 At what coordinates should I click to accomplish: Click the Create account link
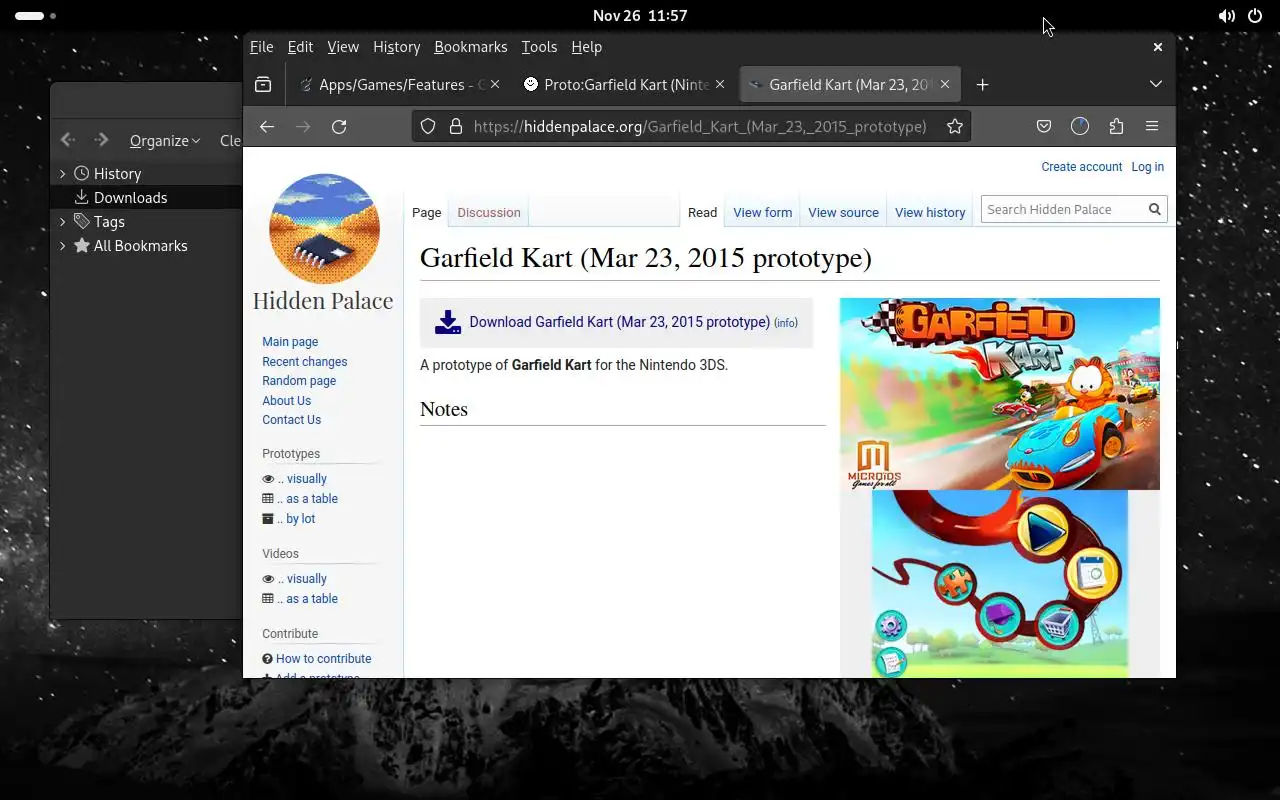pos(1082,167)
